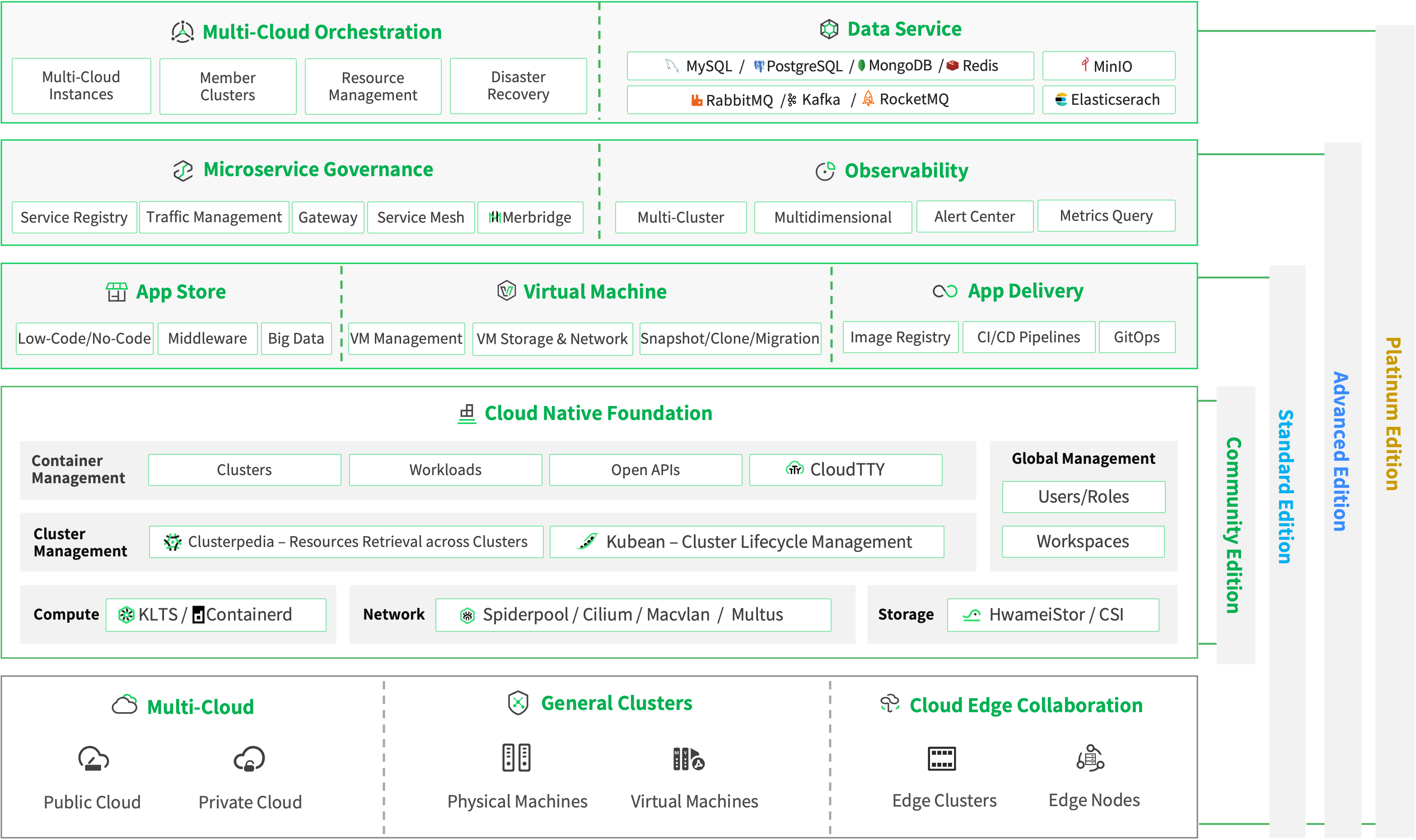Image resolution: width=1416 pixels, height=840 pixels.
Task: Select the Advanced Edition vertical label
Action: (1341, 451)
